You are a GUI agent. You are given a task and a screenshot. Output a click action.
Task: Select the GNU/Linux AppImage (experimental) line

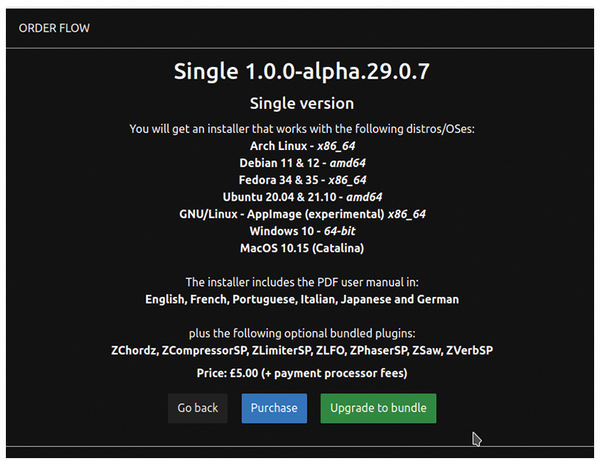point(302,214)
